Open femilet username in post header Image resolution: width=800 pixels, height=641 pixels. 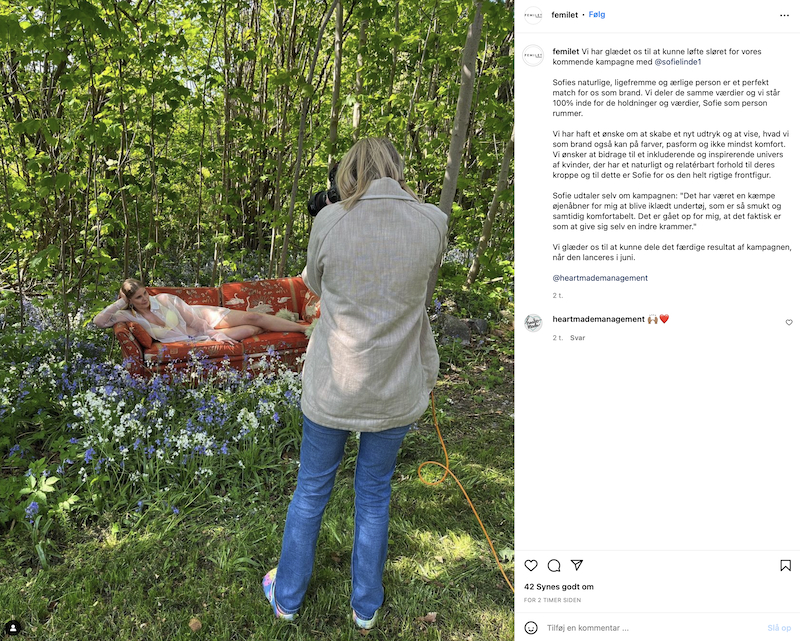[x=565, y=15]
